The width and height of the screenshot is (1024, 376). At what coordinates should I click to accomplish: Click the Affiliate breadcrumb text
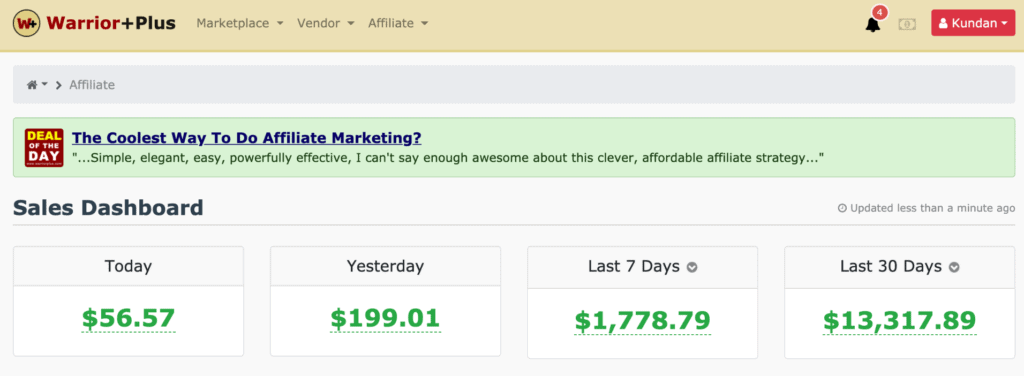[92, 85]
